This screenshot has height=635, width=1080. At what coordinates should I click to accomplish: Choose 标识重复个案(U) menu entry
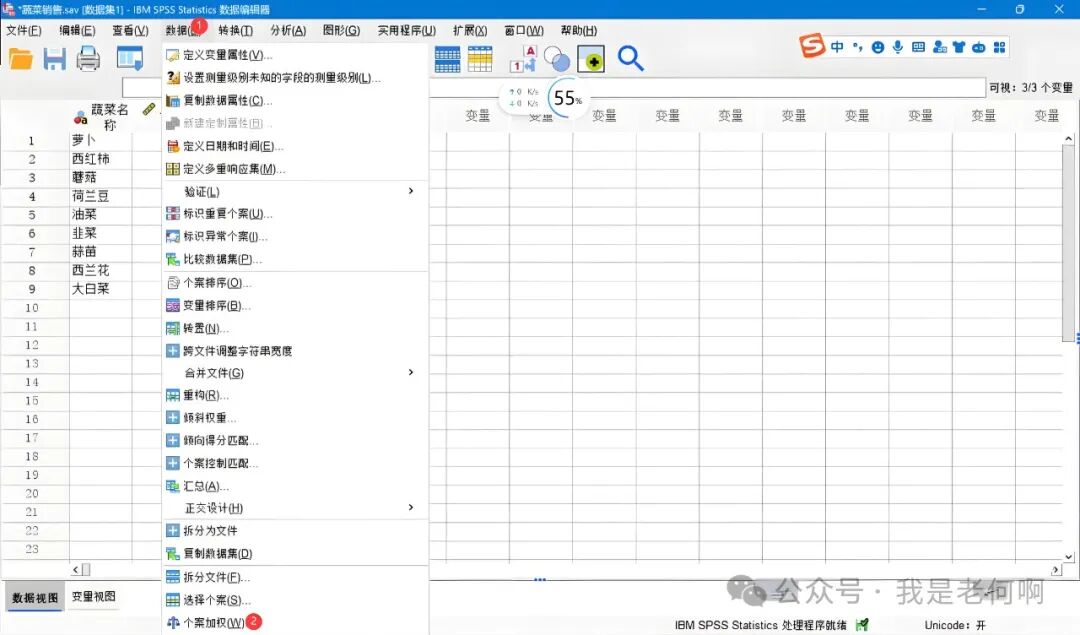tap(295, 214)
